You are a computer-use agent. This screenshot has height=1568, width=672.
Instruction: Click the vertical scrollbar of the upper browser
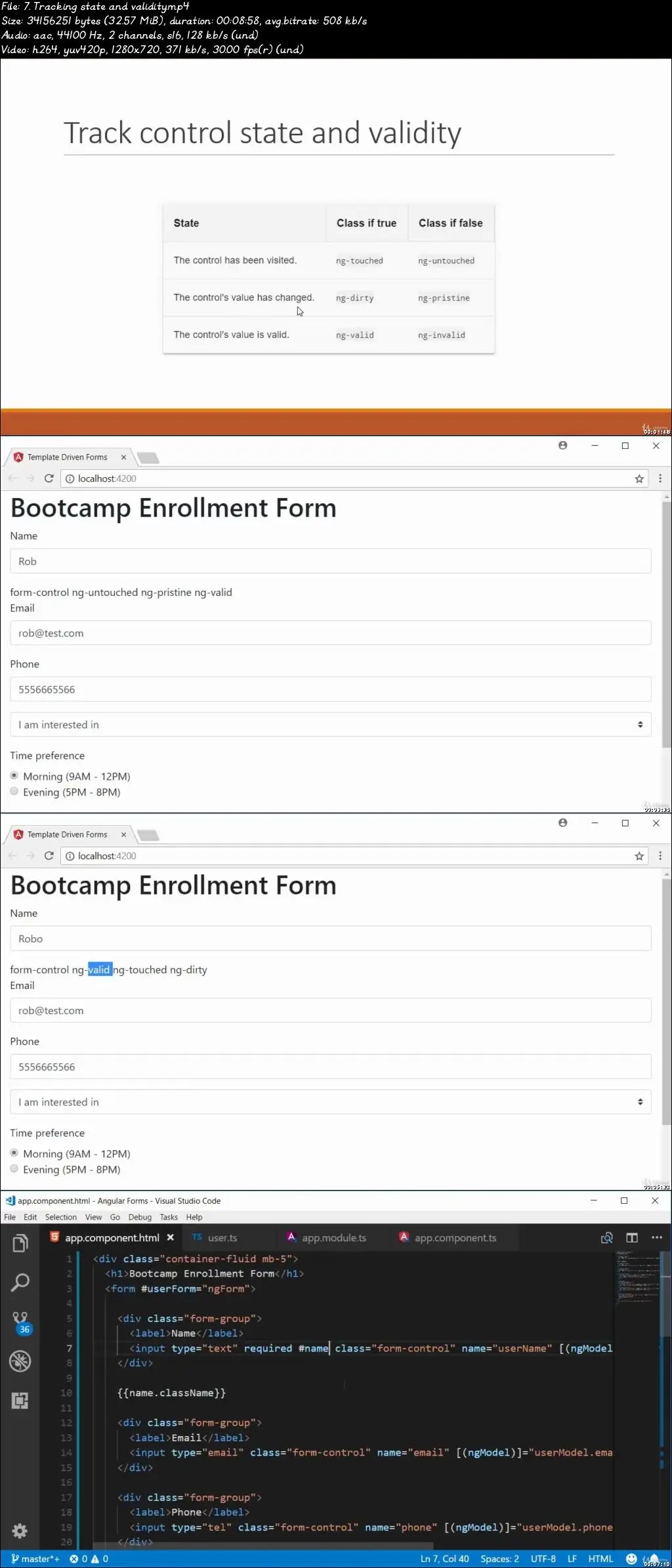pyautogui.click(x=667, y=624)
